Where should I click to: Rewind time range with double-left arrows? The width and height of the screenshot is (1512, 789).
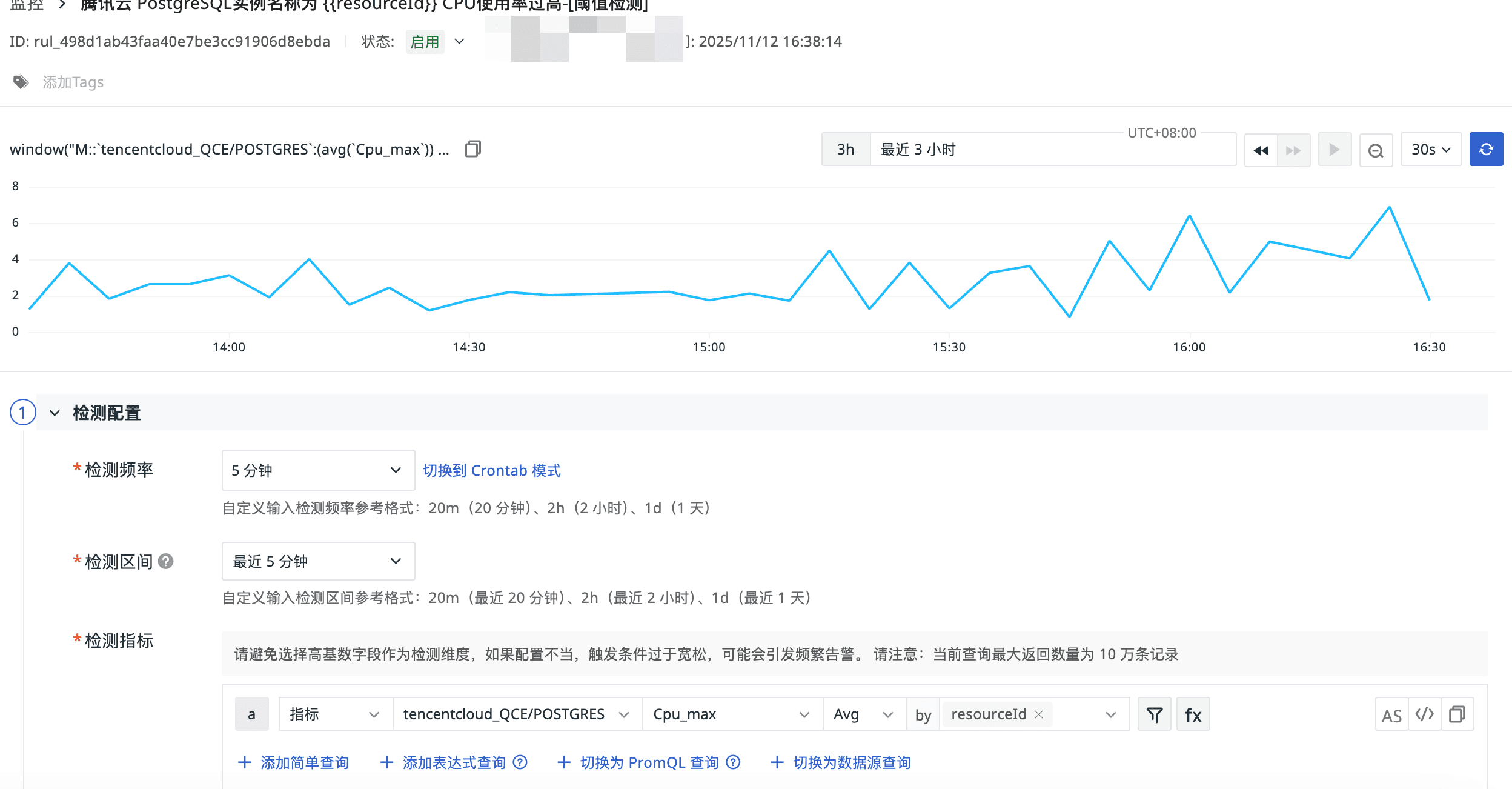pos(1261,150)
